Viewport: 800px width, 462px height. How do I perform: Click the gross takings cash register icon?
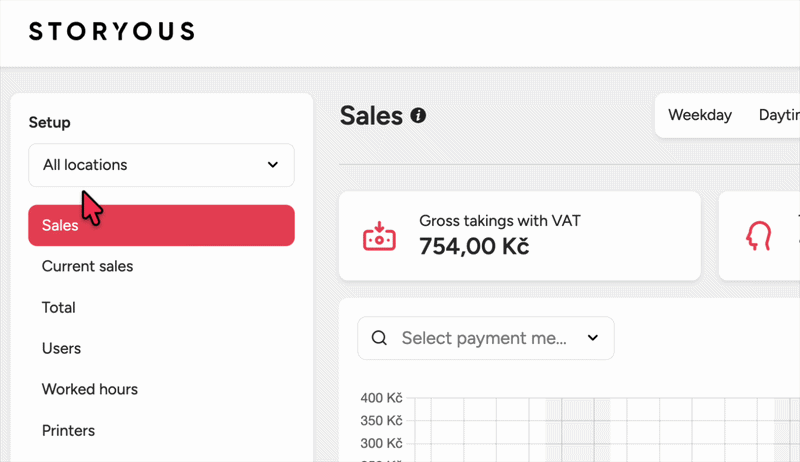pyautogui.click(x=379, y=236)
